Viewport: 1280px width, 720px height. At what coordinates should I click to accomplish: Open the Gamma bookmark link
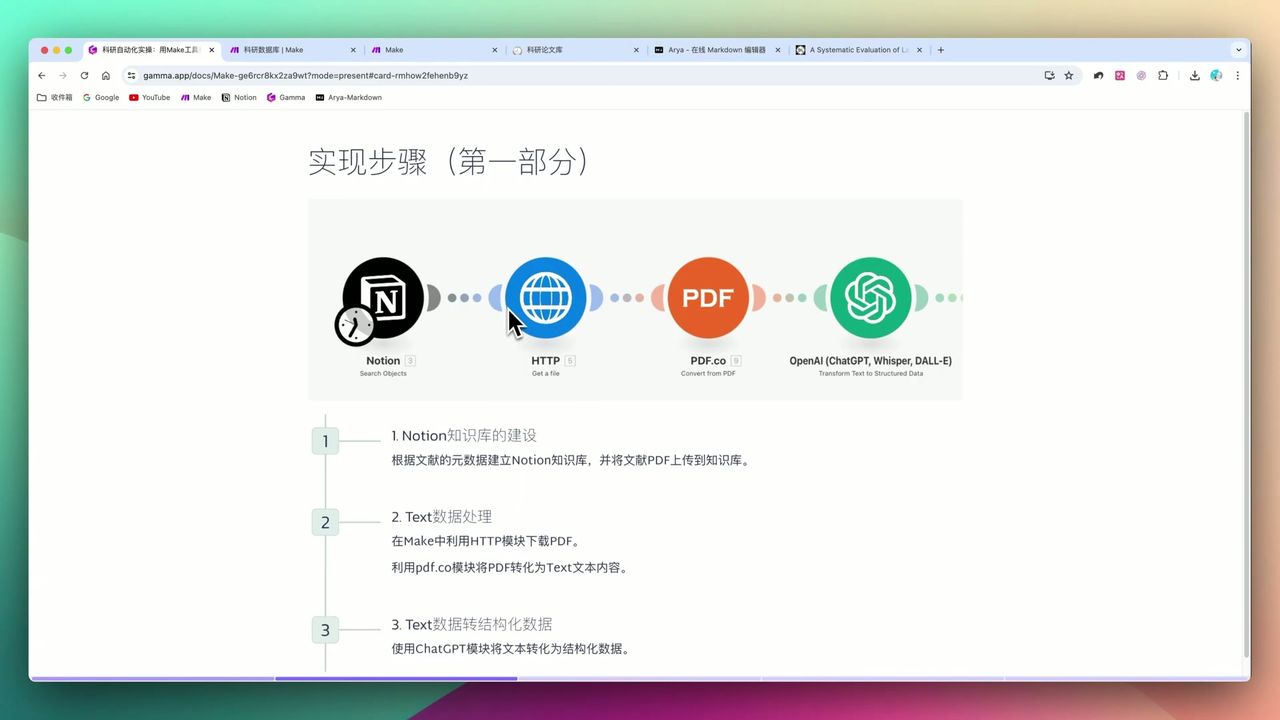point(285,97)
